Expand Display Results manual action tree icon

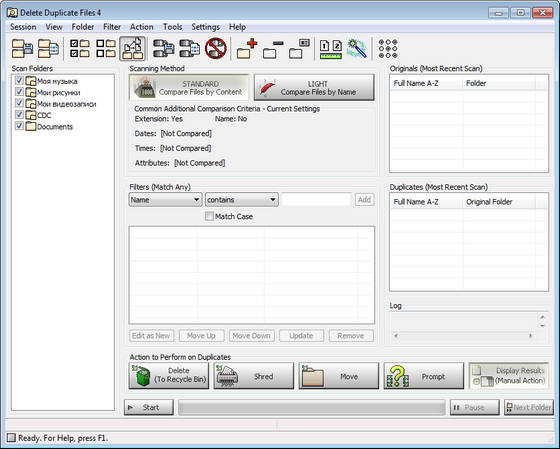click(x=476, y=381)
